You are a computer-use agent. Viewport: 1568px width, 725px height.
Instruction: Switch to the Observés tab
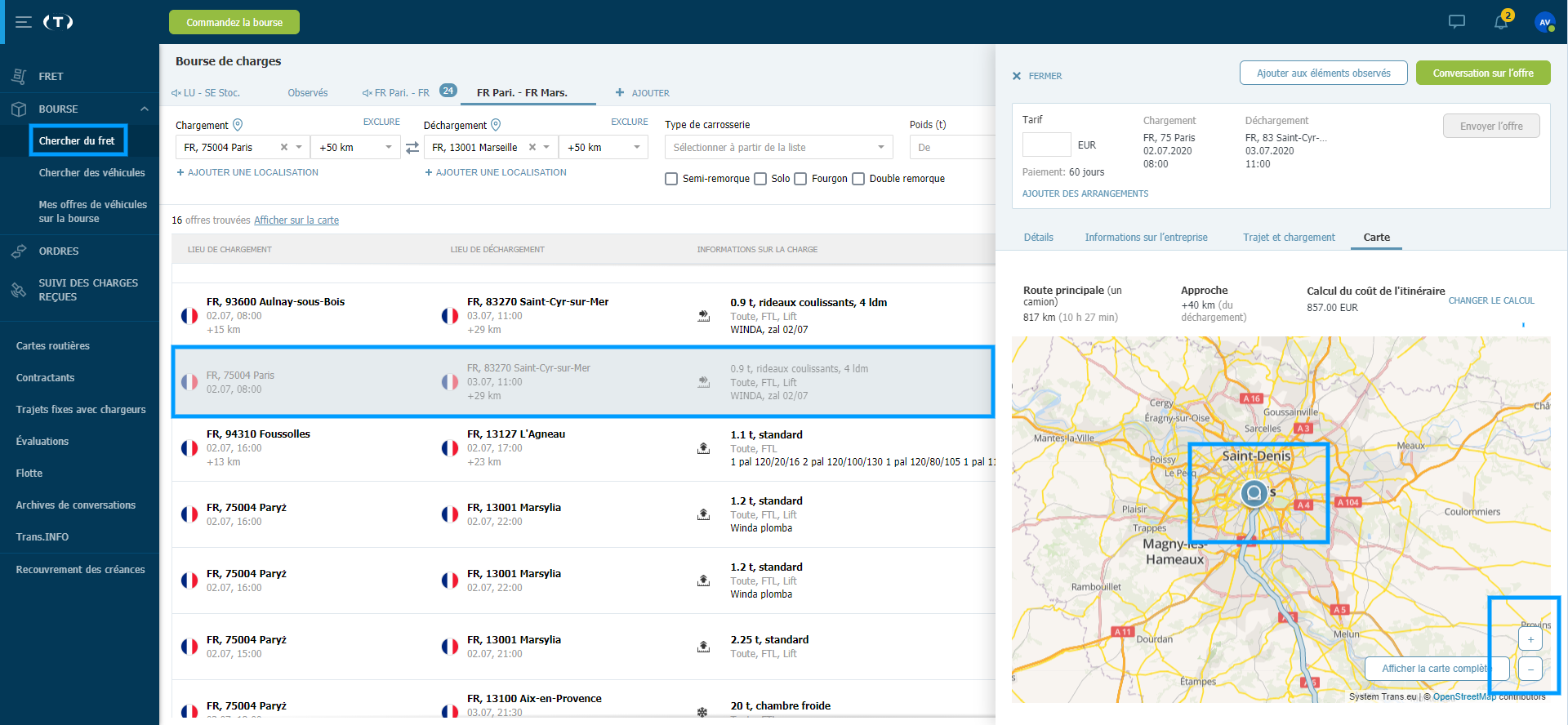308,93
